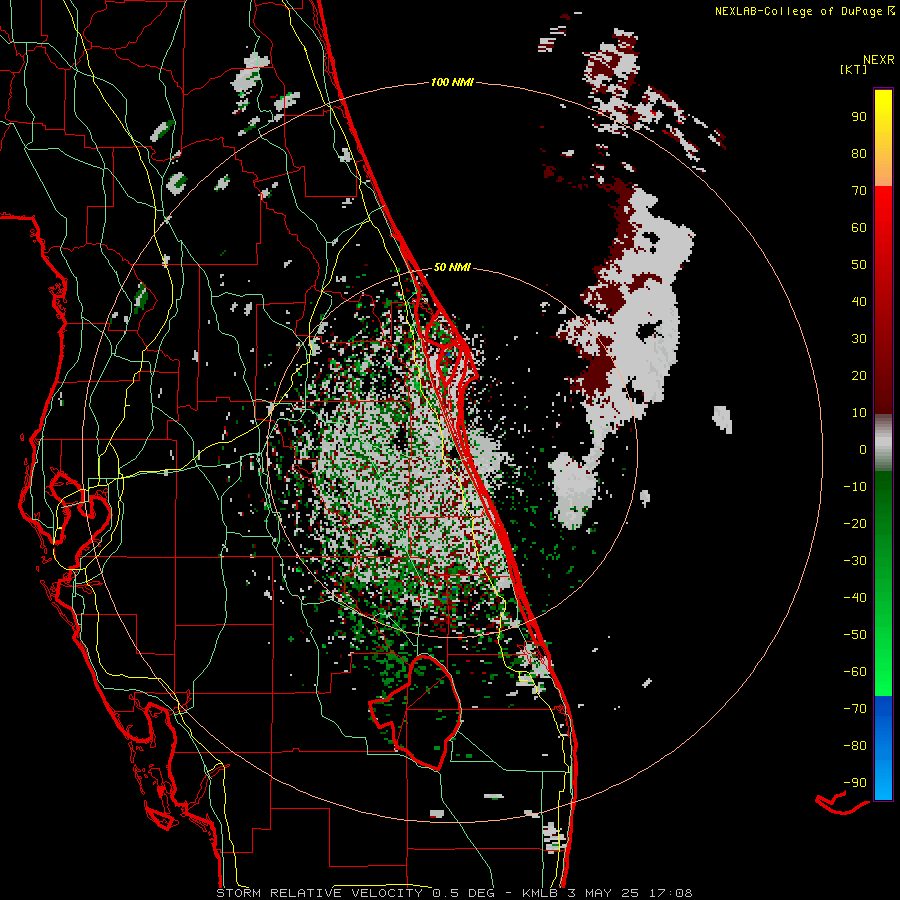Click the -50 value on the velocity scale
900x900 pixels.
(x=855, y=635)
